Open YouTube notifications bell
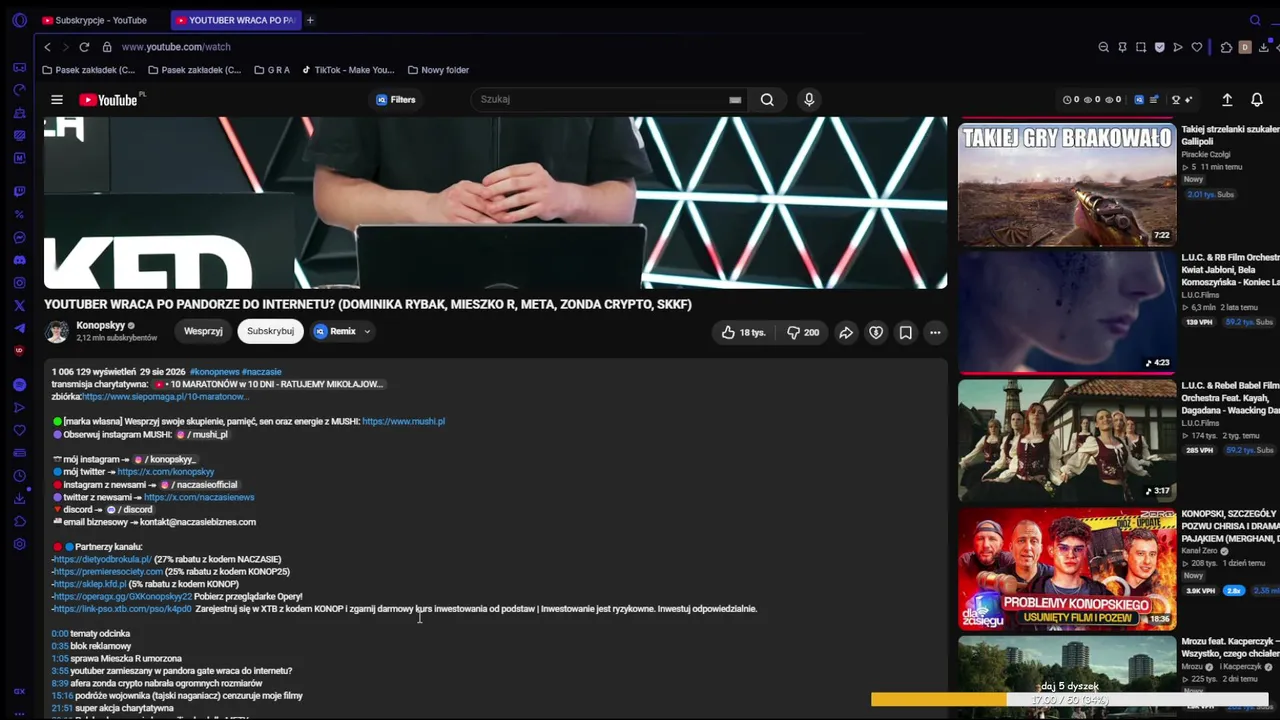The image size is (1280, 720). pyautogui.click(x=1257, y=100)
